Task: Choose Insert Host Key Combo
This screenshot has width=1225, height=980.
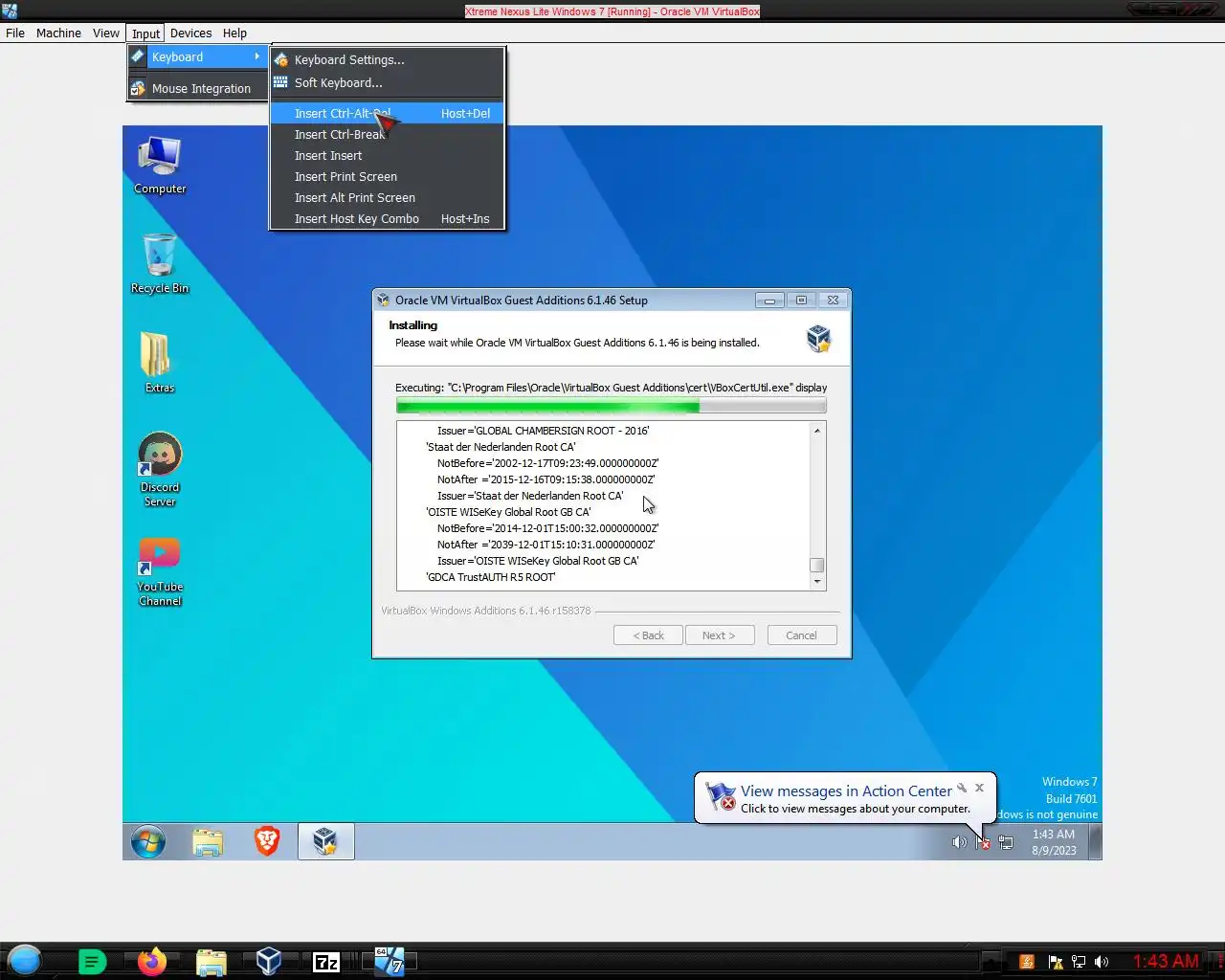Action: 387,218
